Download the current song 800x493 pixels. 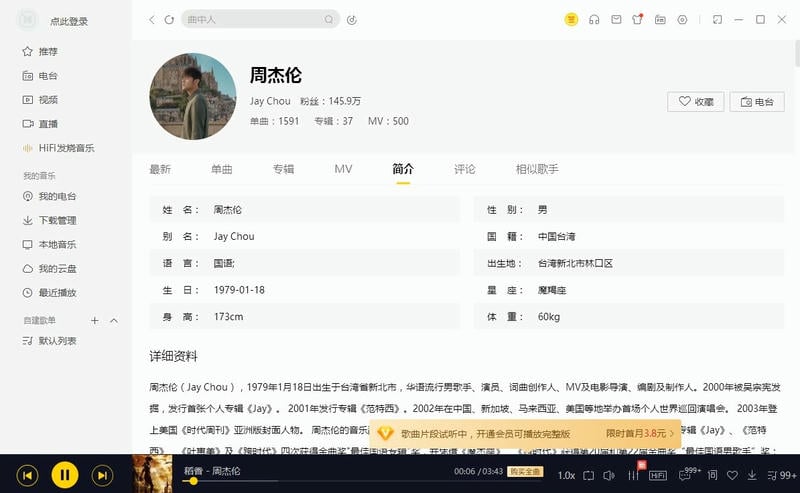coord(752,476)
